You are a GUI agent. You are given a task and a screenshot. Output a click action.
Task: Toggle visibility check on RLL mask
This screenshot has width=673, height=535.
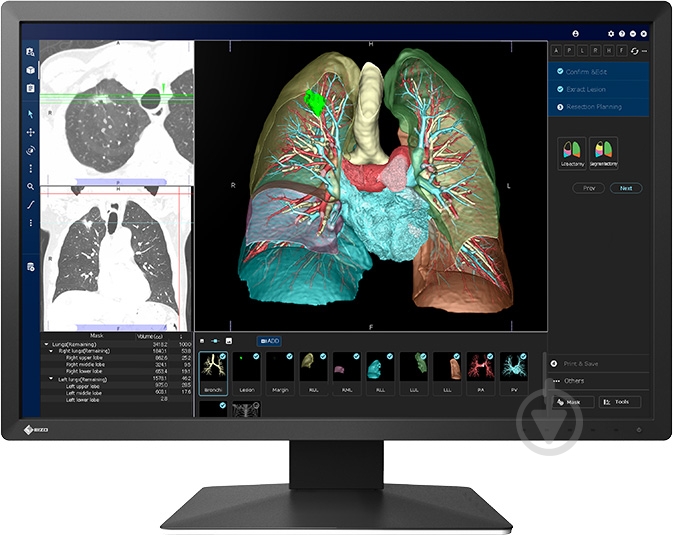click(x=390, y=356)
